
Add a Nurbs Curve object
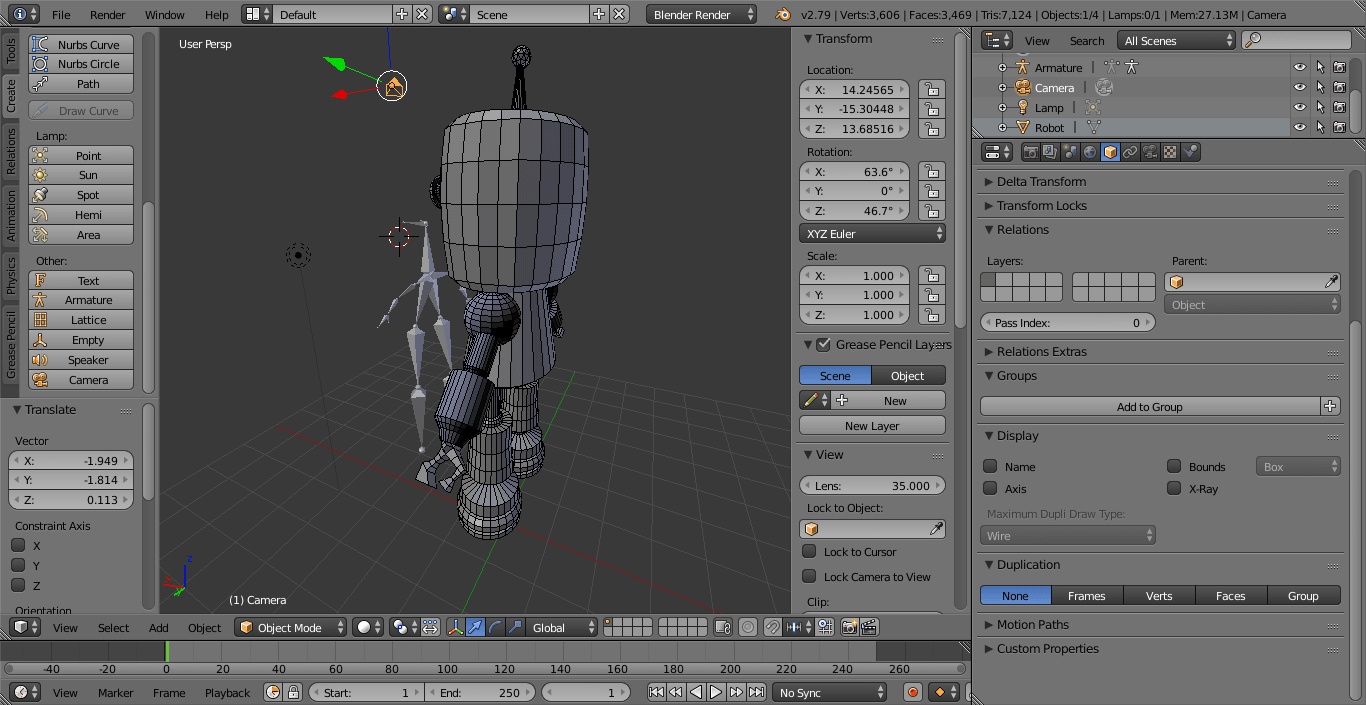click(x=81, y=45)
